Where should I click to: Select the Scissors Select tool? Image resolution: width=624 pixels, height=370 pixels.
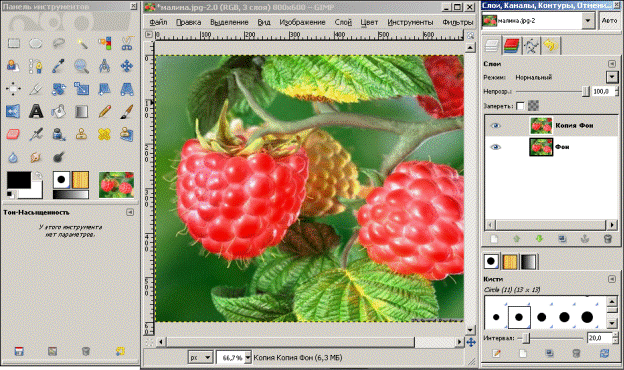[x=127, y=43]
